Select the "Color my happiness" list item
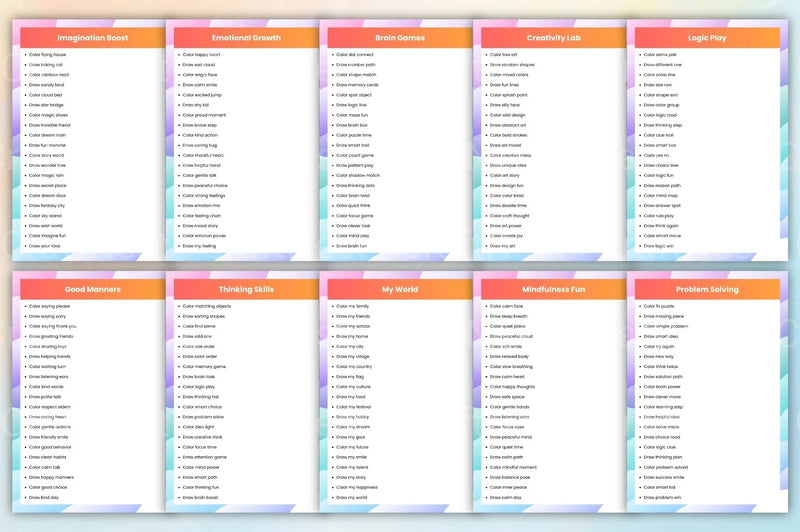800x532 pixels. 357,487
